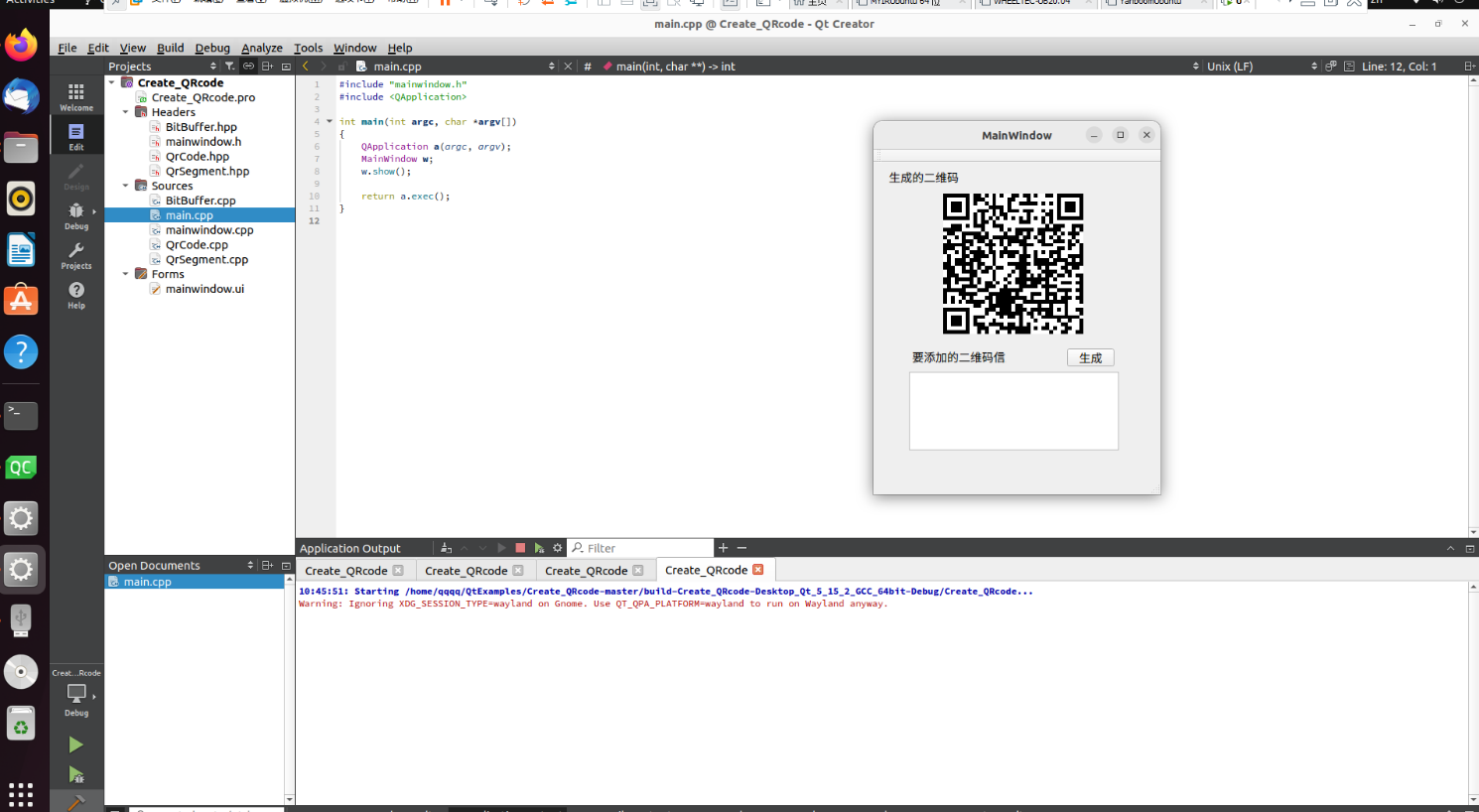Toggle synchronize with editor link icon
1479x812 pixels.
tap(248, 67)
